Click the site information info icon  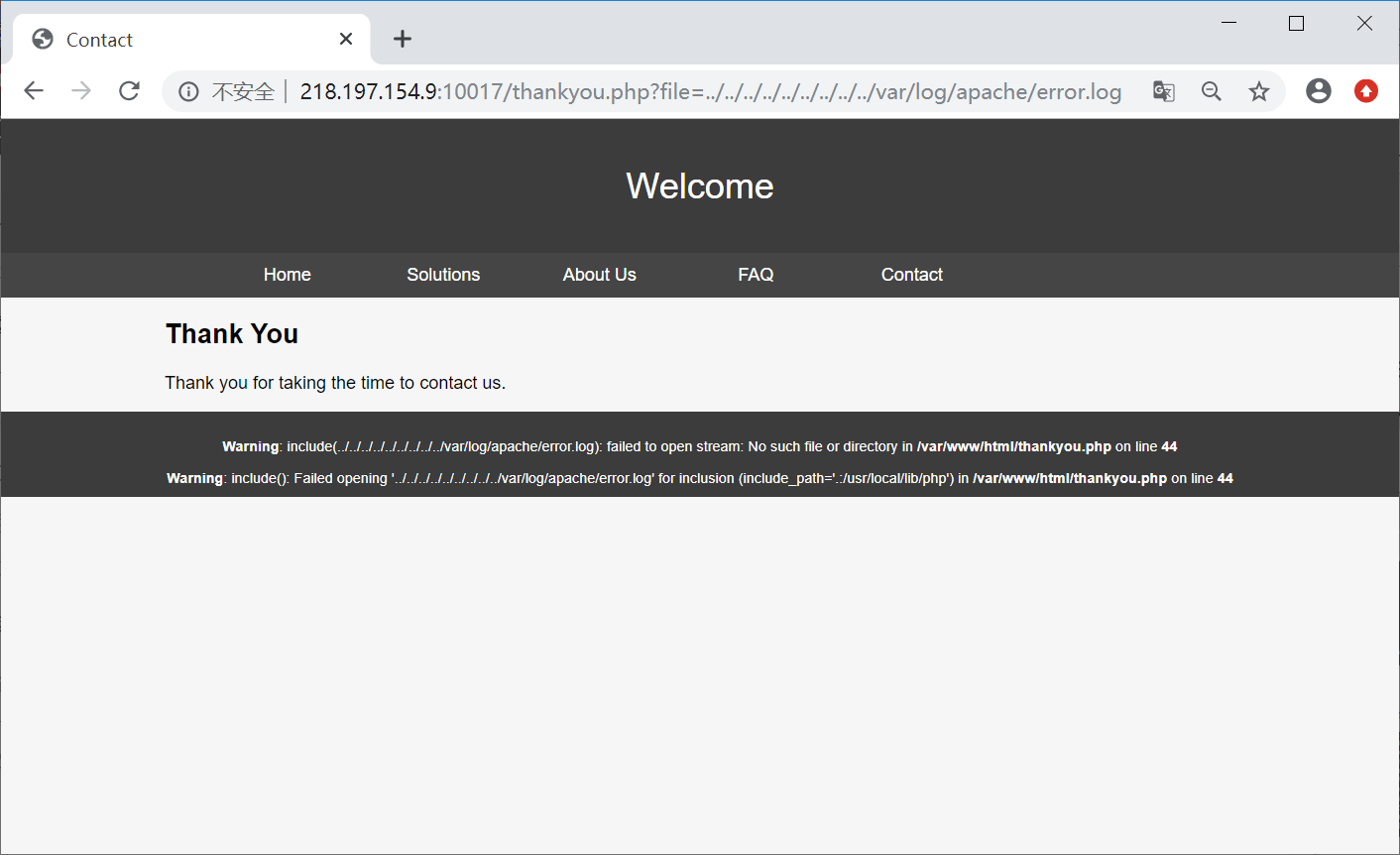[188, 91]
